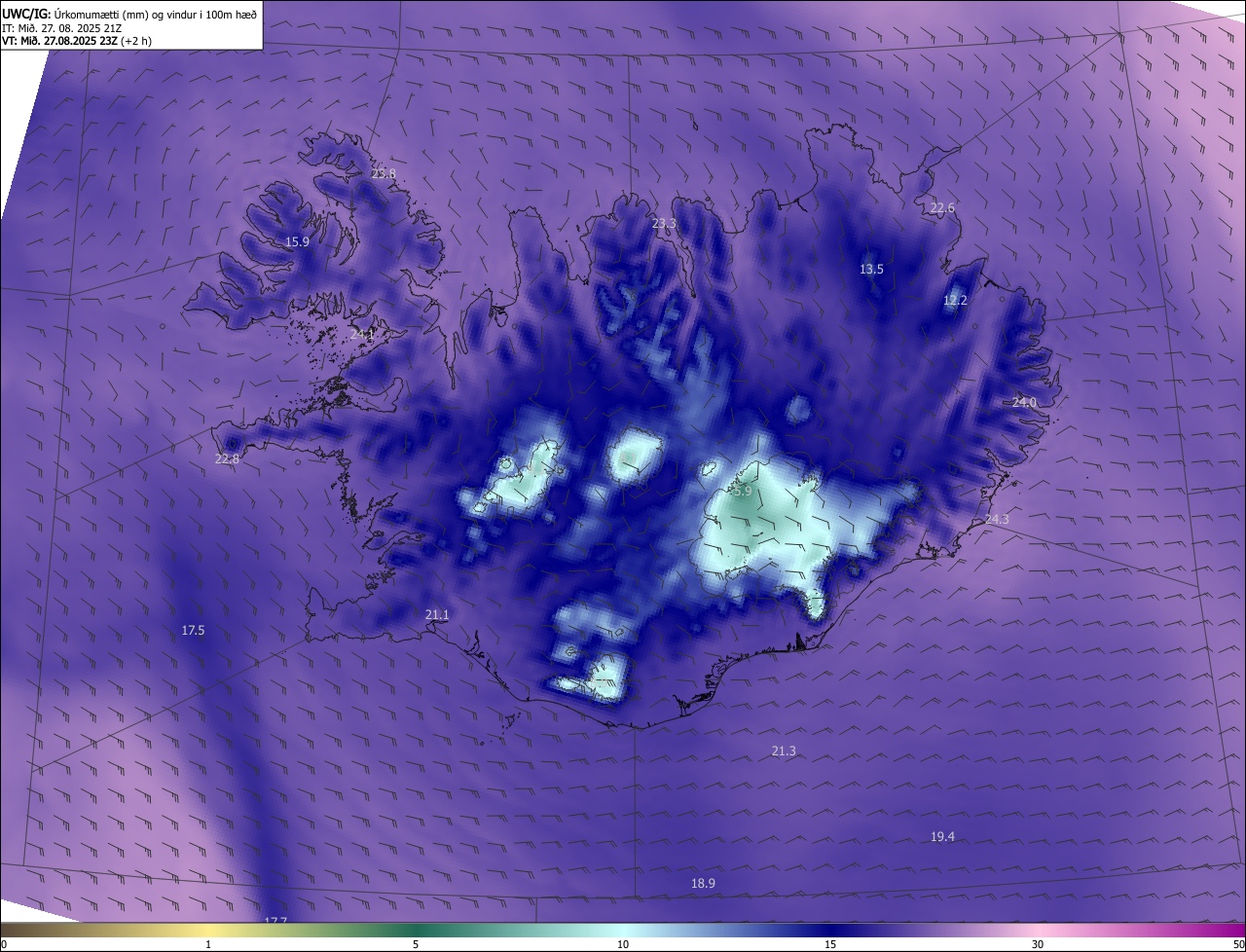Viewport: 1246px width, 952px height.
Task: Select the 21.1 value label
Action: click(x=437, y=615)
